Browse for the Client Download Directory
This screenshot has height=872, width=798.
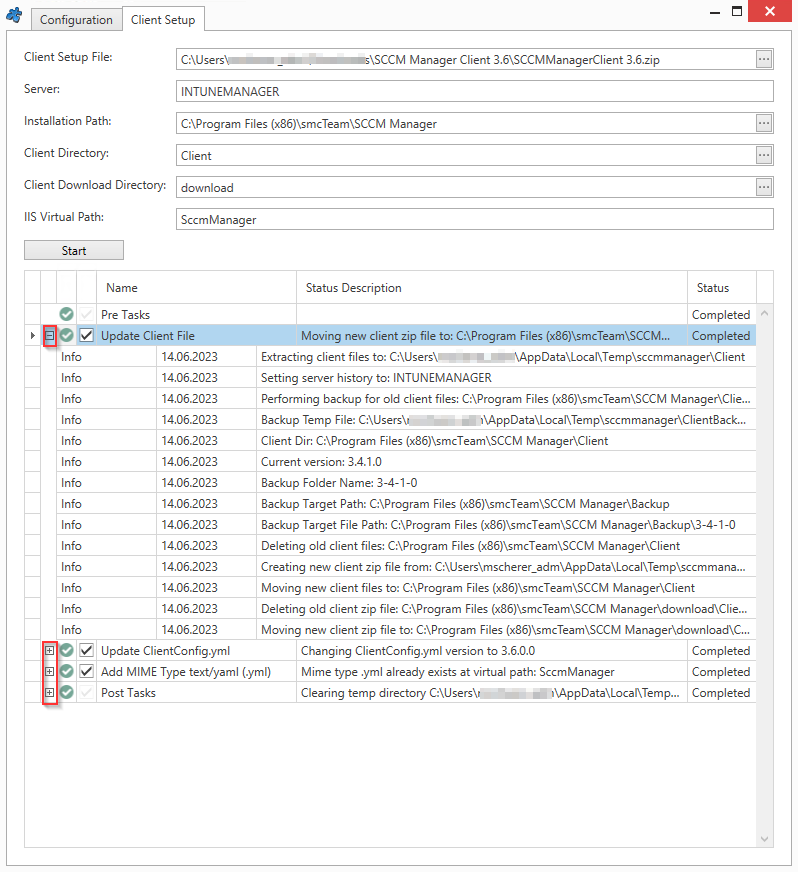[x=764, y=188]
